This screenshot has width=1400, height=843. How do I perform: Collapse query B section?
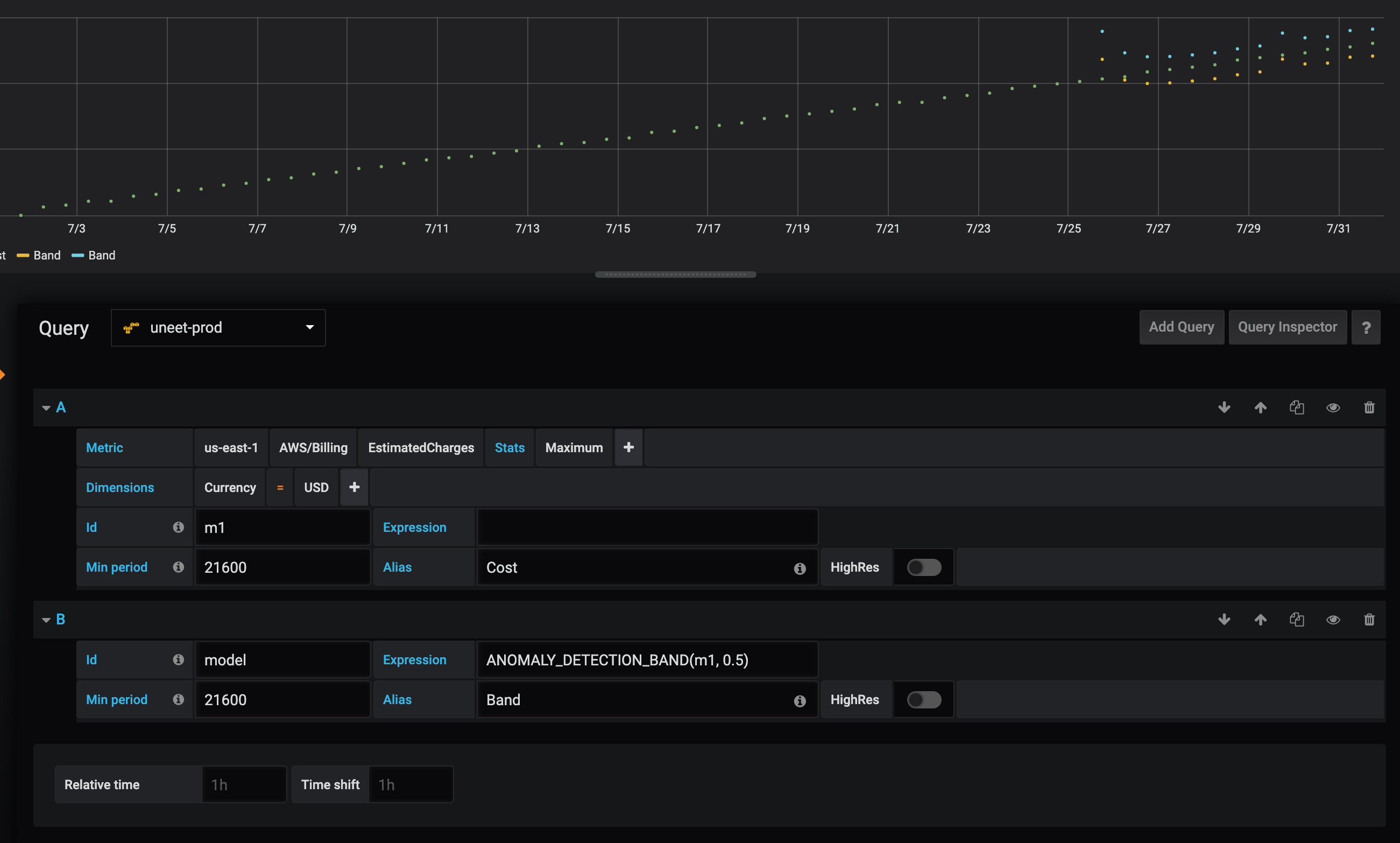(47, 619)
